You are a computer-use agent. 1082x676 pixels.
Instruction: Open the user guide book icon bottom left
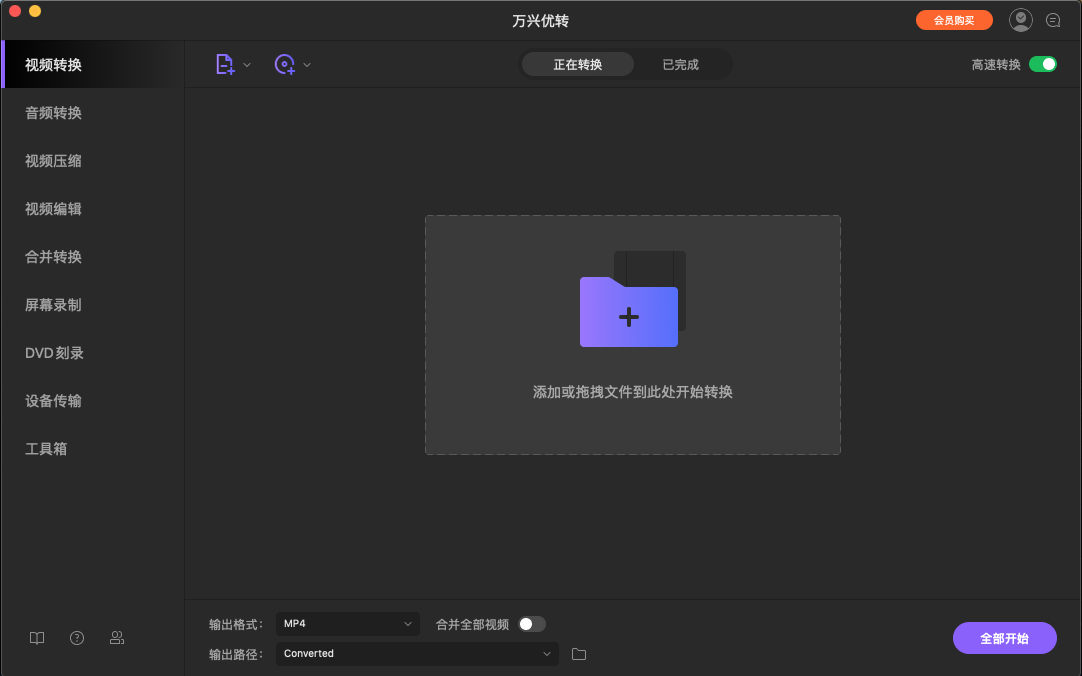[x=36, y=637]
